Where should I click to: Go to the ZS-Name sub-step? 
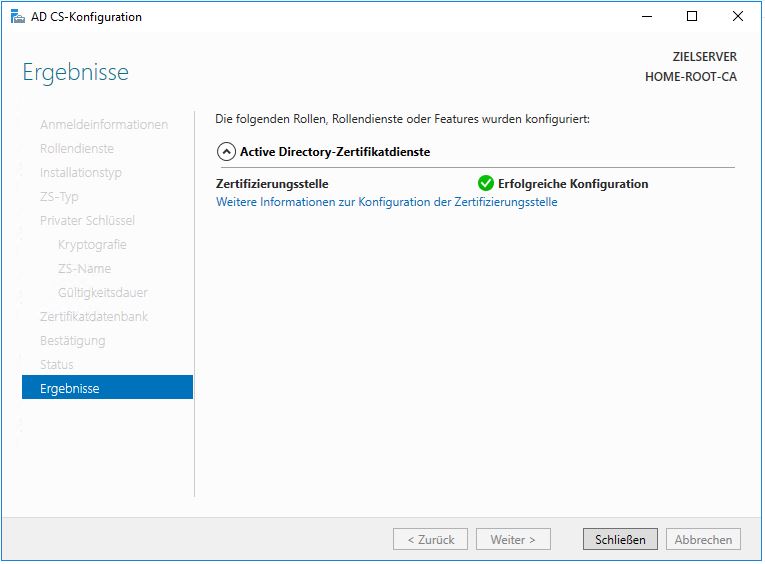pyautogui.click(x=84, y=268)
